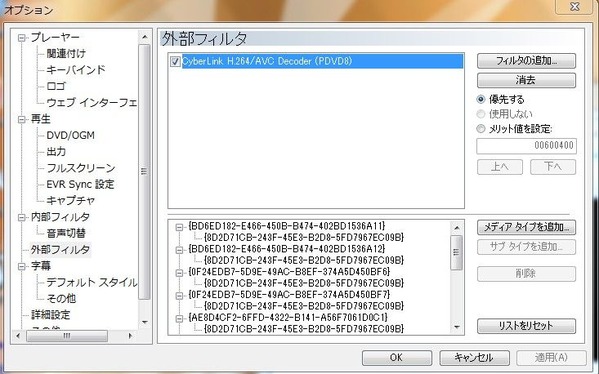Select the 使用しない radio button
Image resolution: width=599 pixels, height=374 pixels.
(x=481, y=114)
